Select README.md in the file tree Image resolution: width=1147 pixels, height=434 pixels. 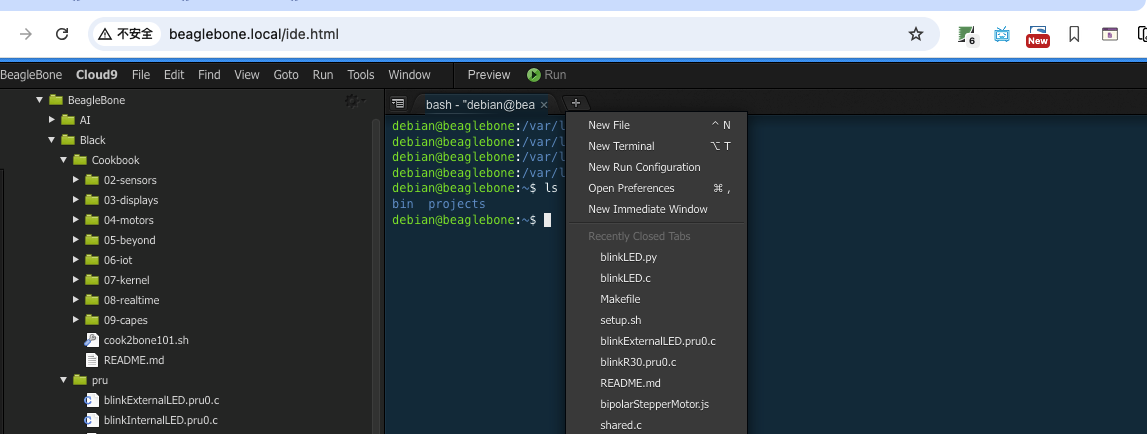tap(134, 360)
